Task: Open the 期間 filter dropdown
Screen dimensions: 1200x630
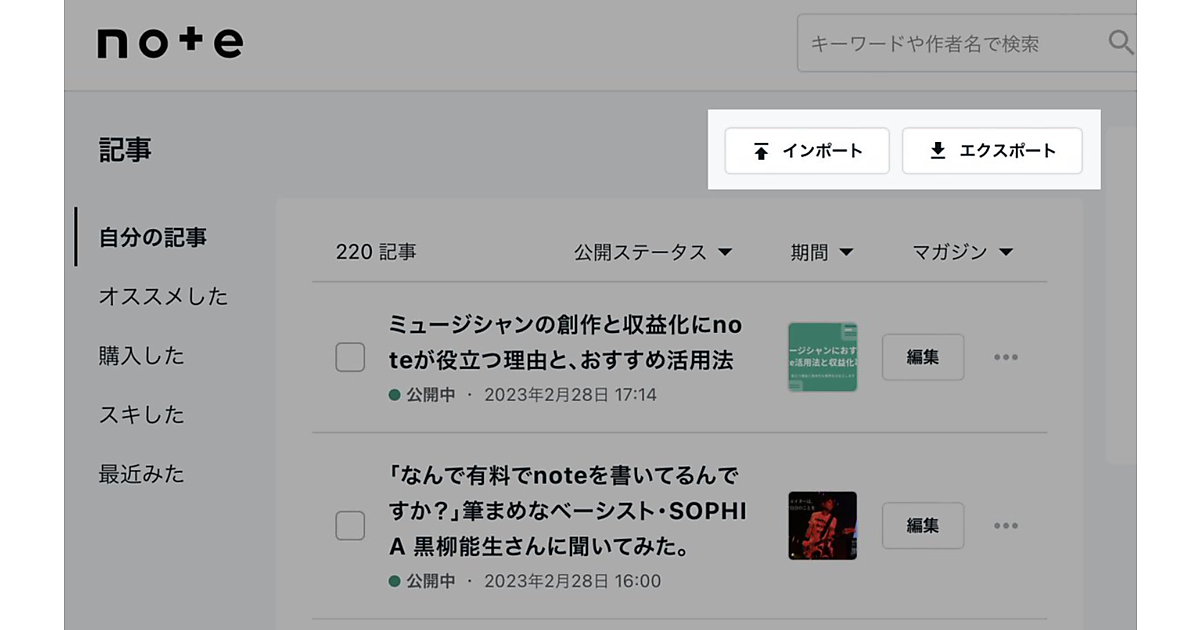Action: (x=821, y=252)
